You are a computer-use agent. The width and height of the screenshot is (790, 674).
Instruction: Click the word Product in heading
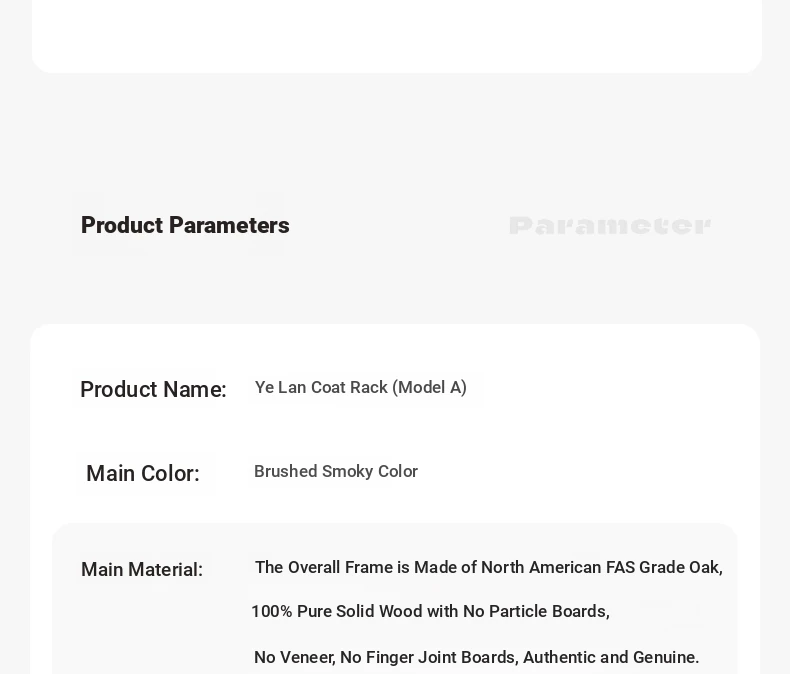pos(122,225)
